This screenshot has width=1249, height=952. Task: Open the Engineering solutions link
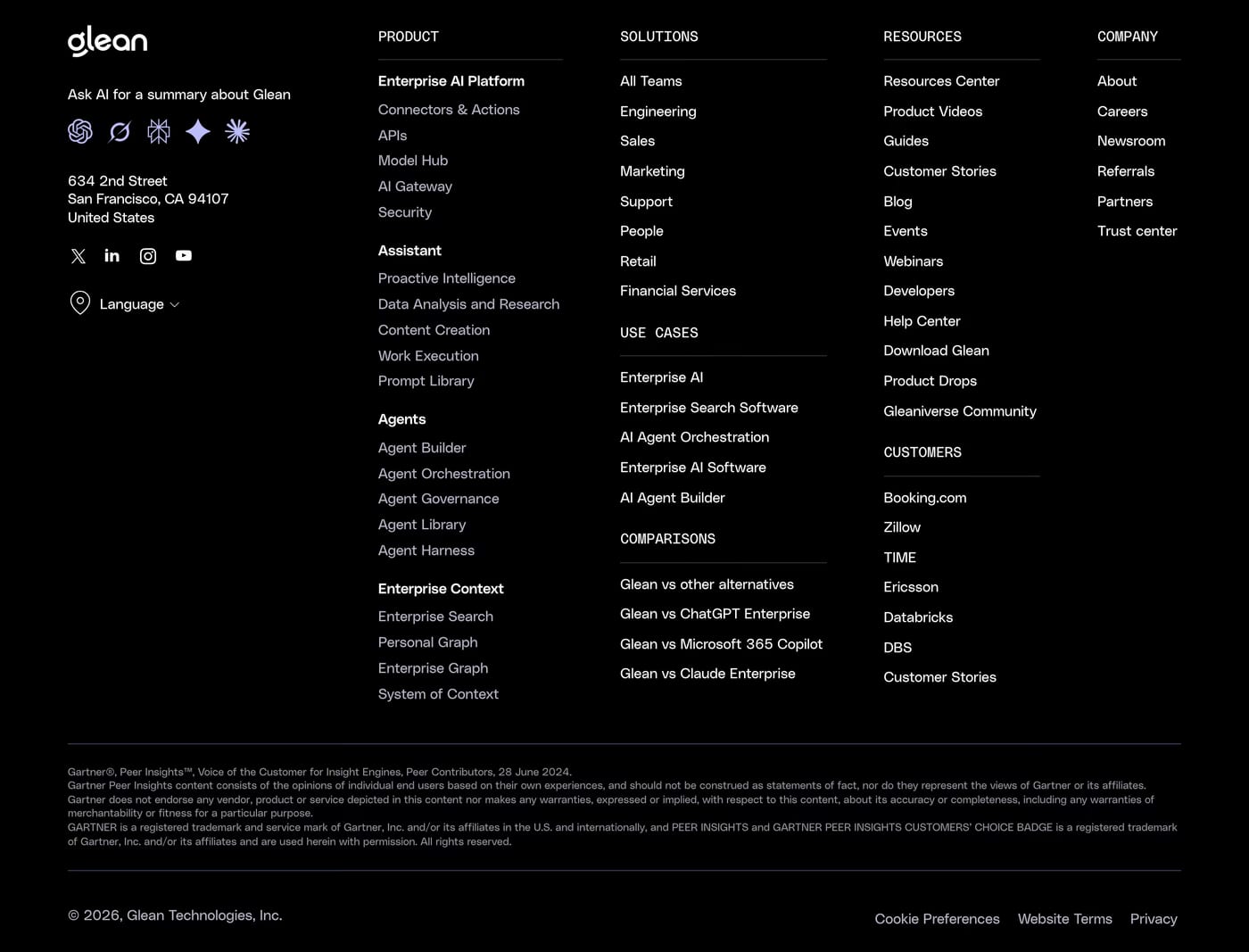coord(658,112)
